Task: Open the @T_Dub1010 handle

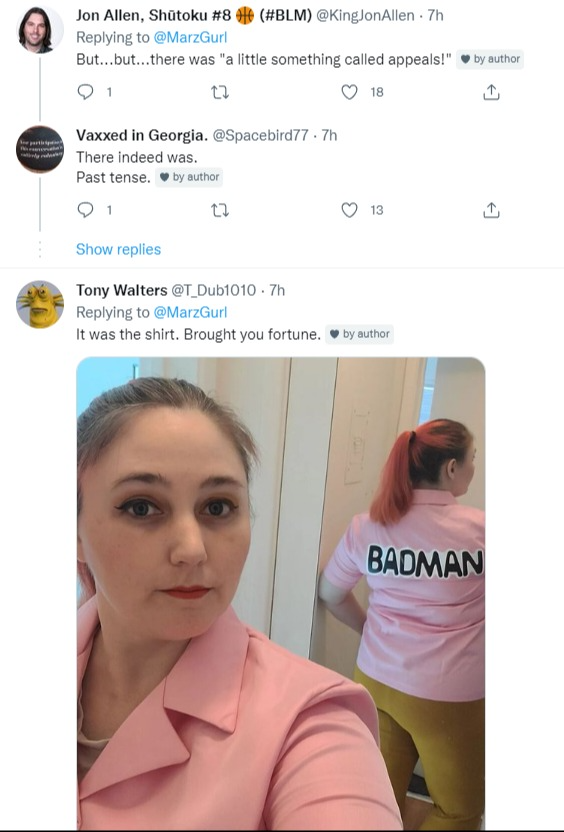Action: coord(213,290)
